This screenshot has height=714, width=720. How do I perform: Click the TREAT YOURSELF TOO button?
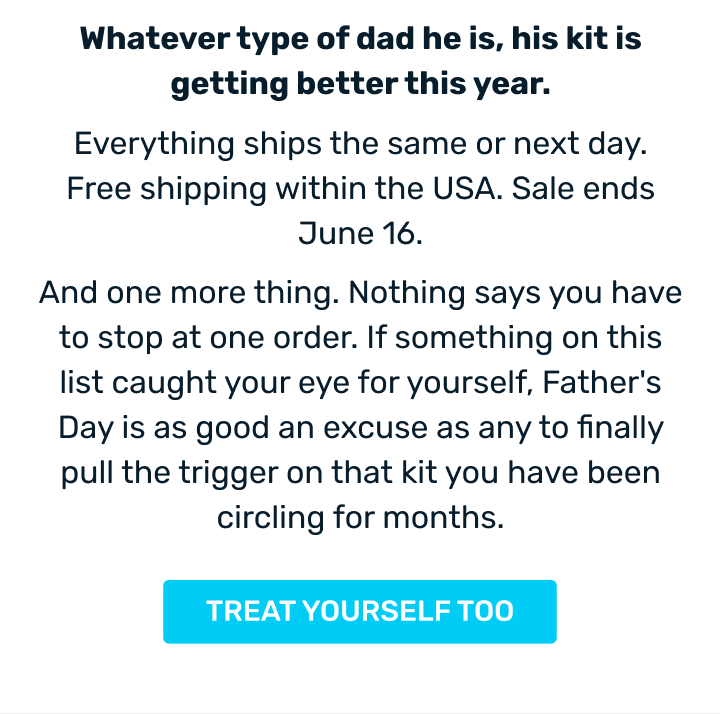(360, 611)
